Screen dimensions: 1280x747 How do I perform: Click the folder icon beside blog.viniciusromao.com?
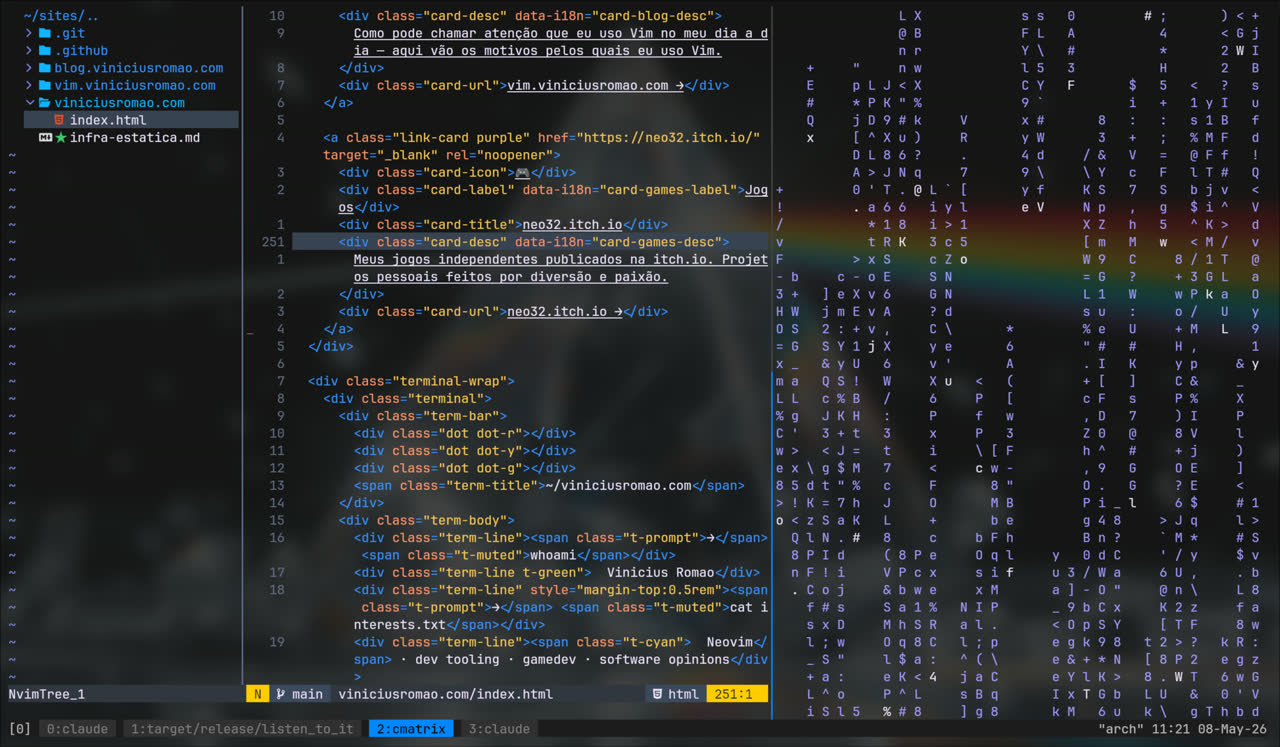tap(45, 68)
